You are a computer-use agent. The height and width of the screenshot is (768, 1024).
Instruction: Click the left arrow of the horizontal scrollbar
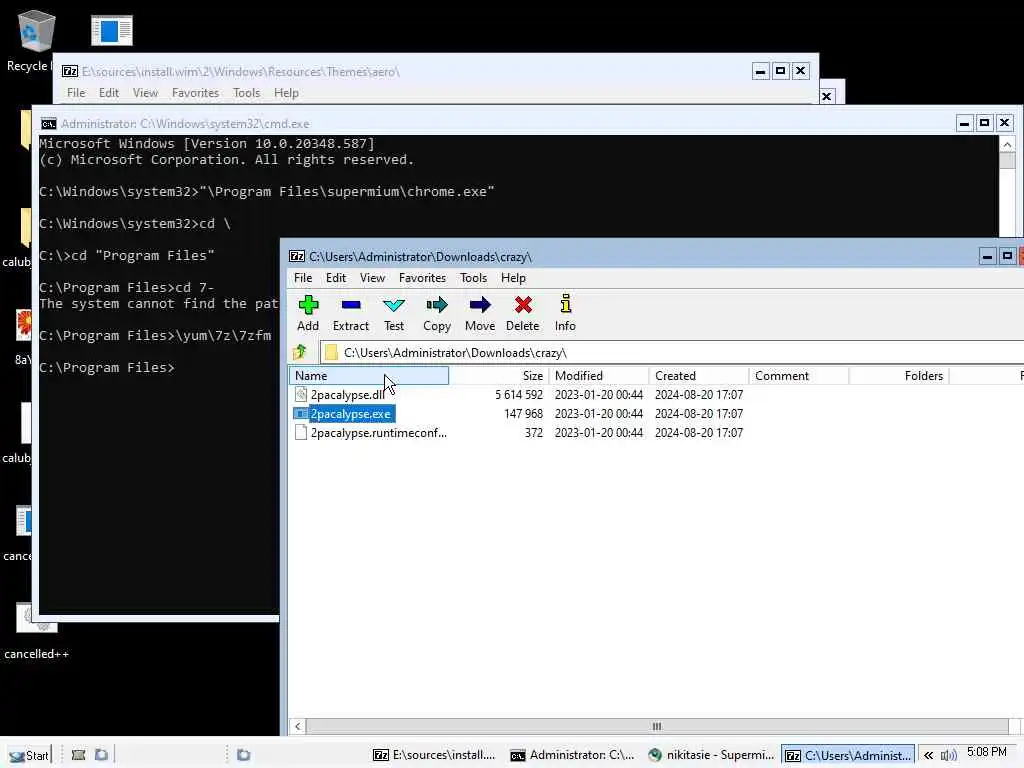click(298, 726)
